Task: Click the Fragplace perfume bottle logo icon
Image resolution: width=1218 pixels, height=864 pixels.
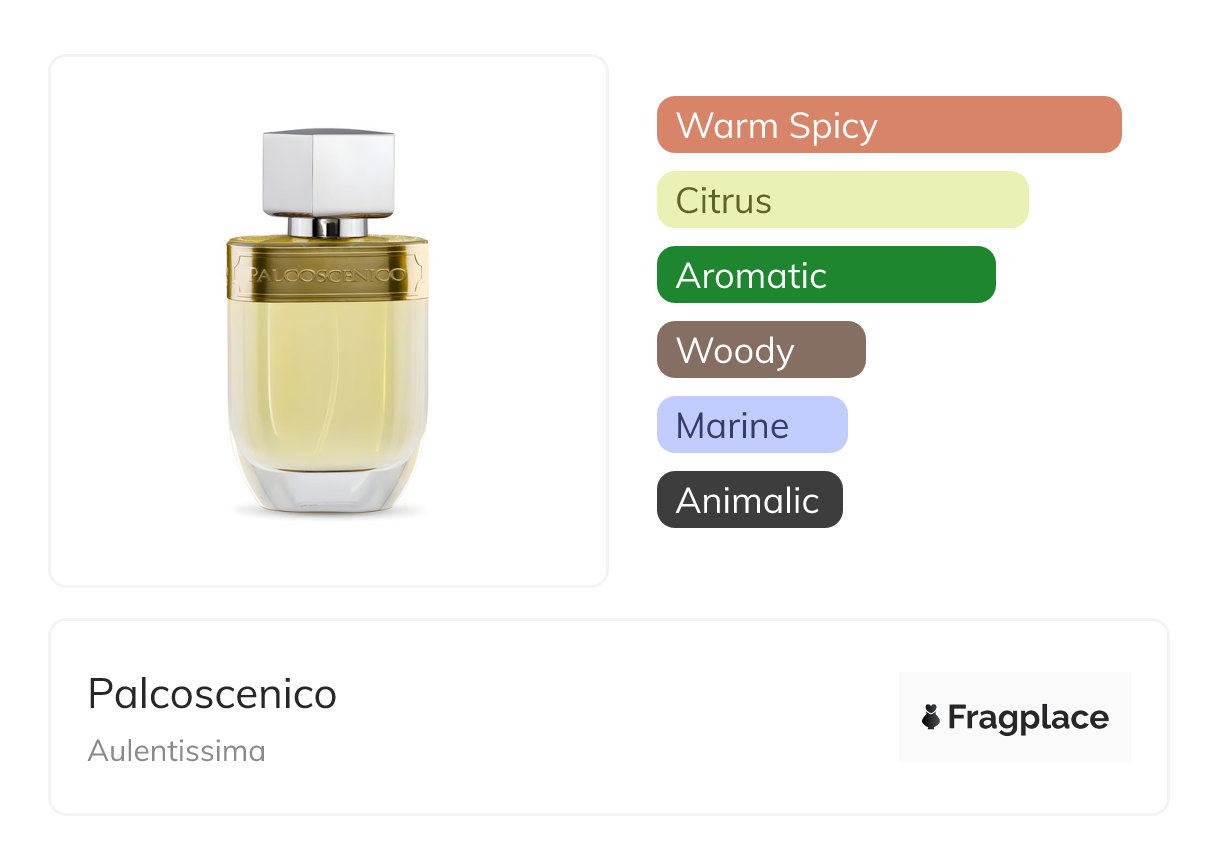Action: [931, 717]
